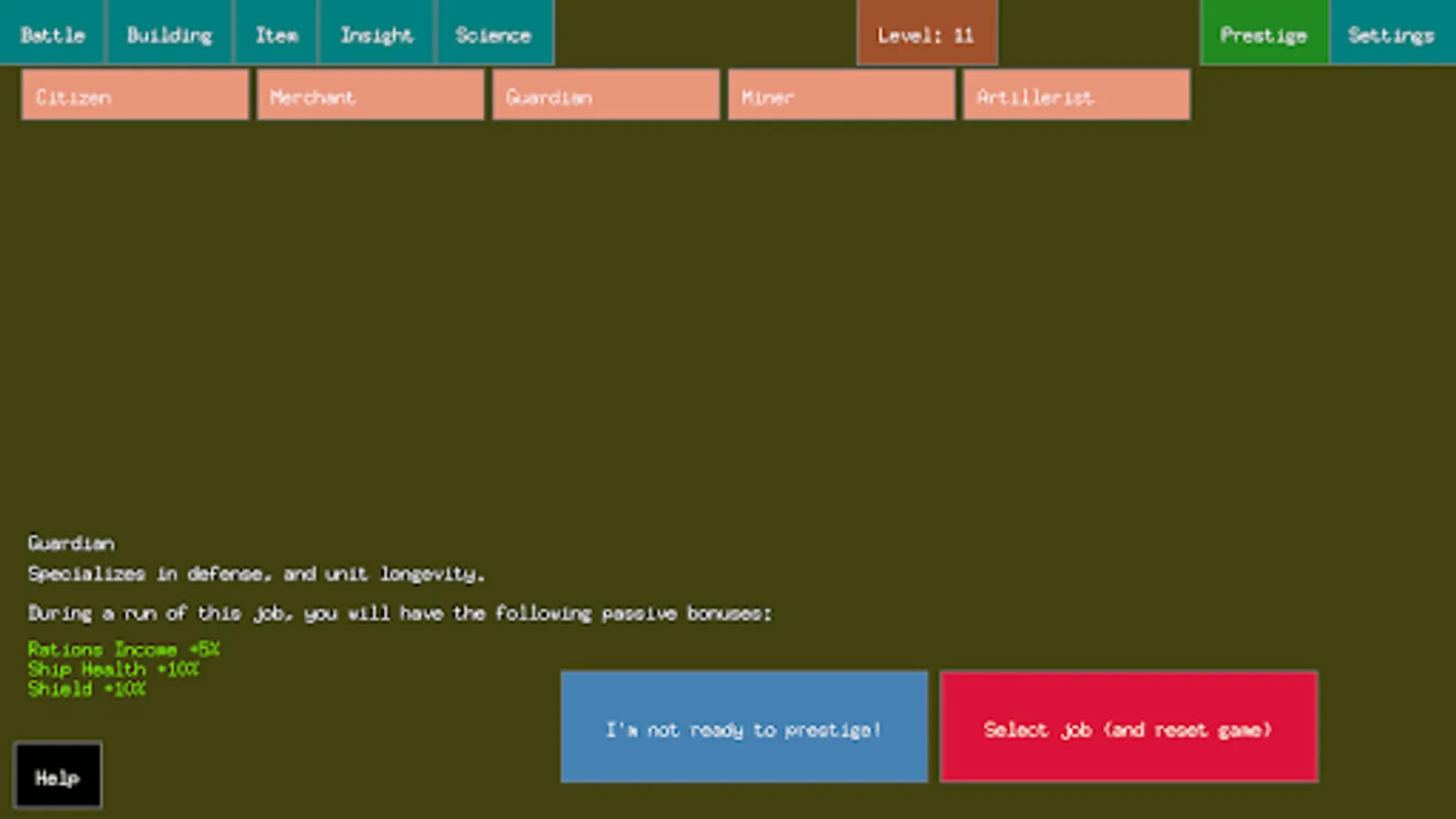
Task: Open the Item tab
Action: tap(276, 33)
